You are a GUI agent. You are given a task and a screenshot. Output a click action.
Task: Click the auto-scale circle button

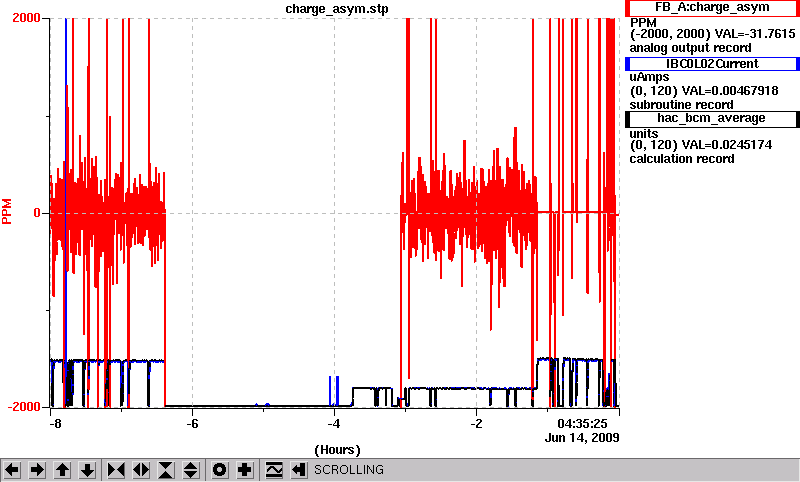pos(219,470)
